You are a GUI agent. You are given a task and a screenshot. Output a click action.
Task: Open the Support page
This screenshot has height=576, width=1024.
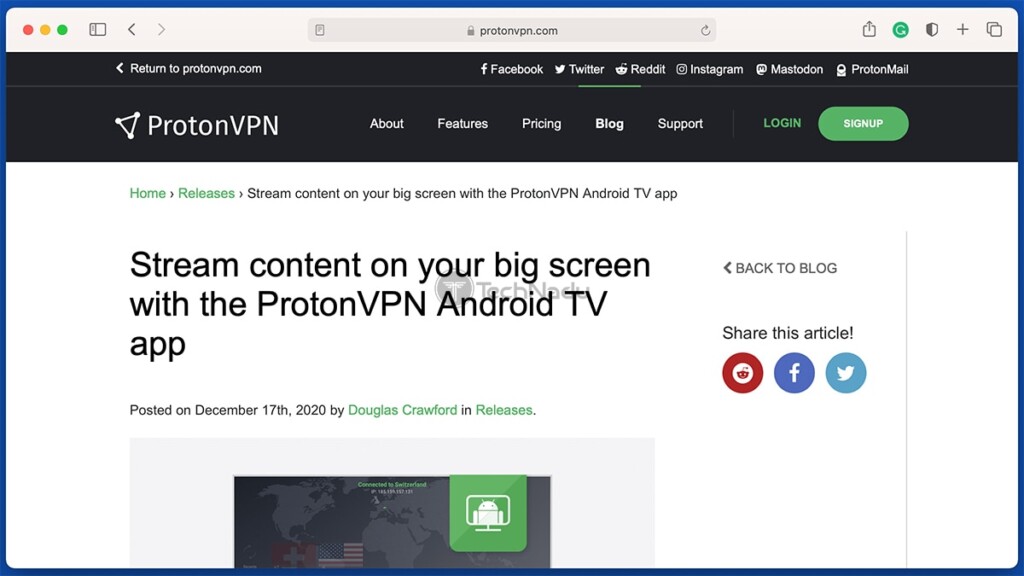[x=680, y=123]
